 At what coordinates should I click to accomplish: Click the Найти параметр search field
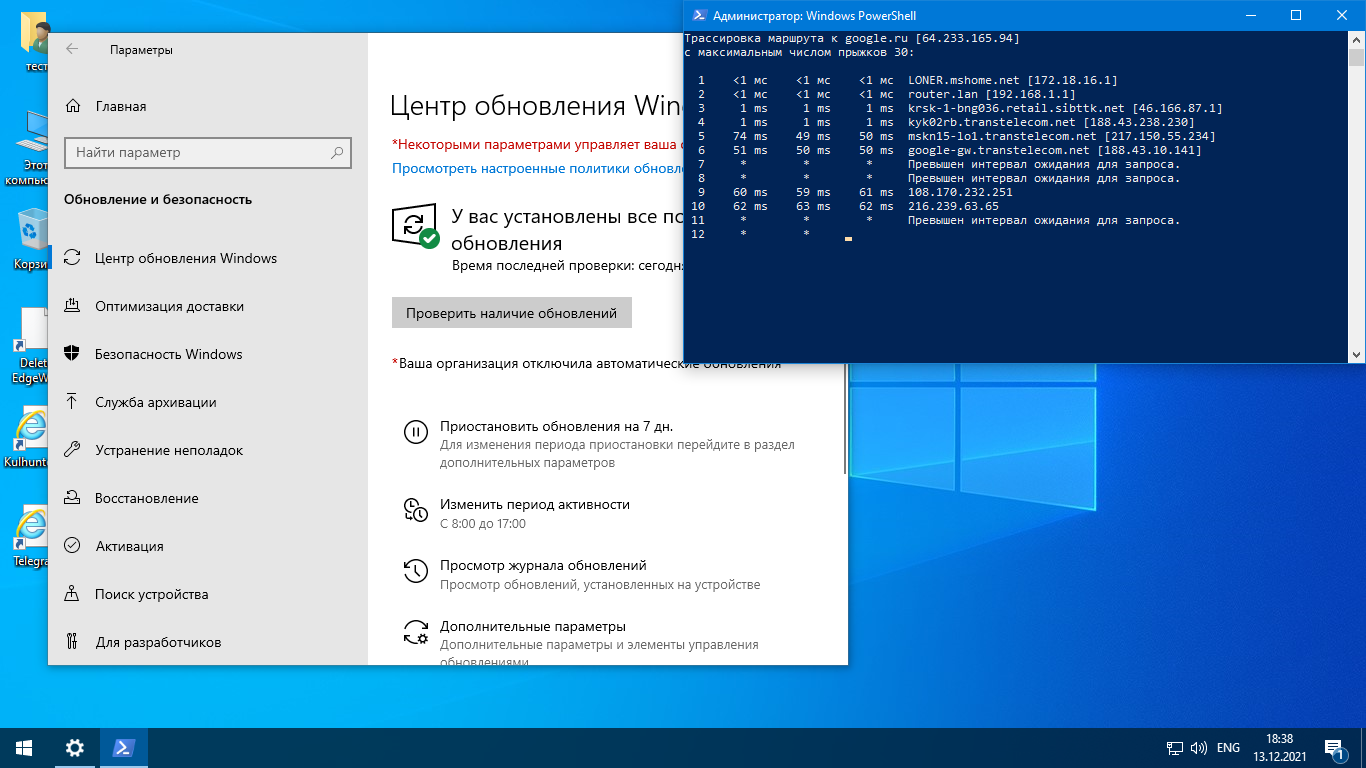click(200, 153)
